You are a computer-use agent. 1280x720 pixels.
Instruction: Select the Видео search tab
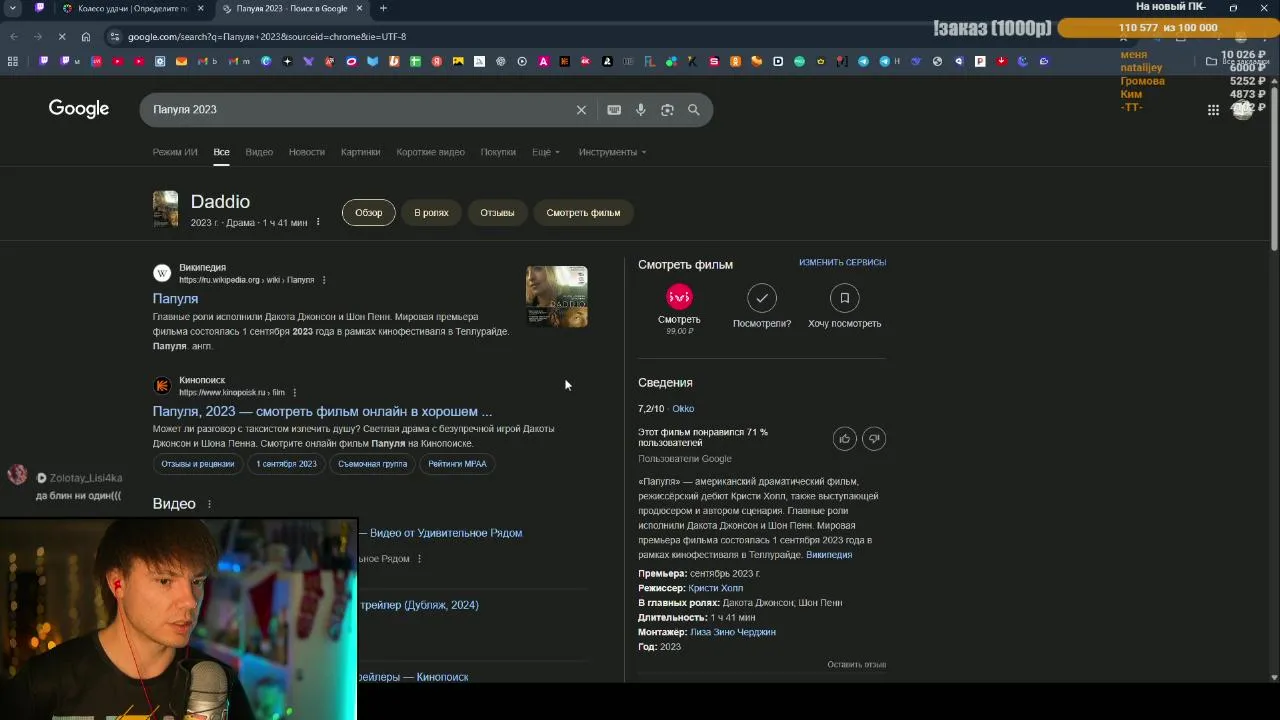click(x=259, y=152)
